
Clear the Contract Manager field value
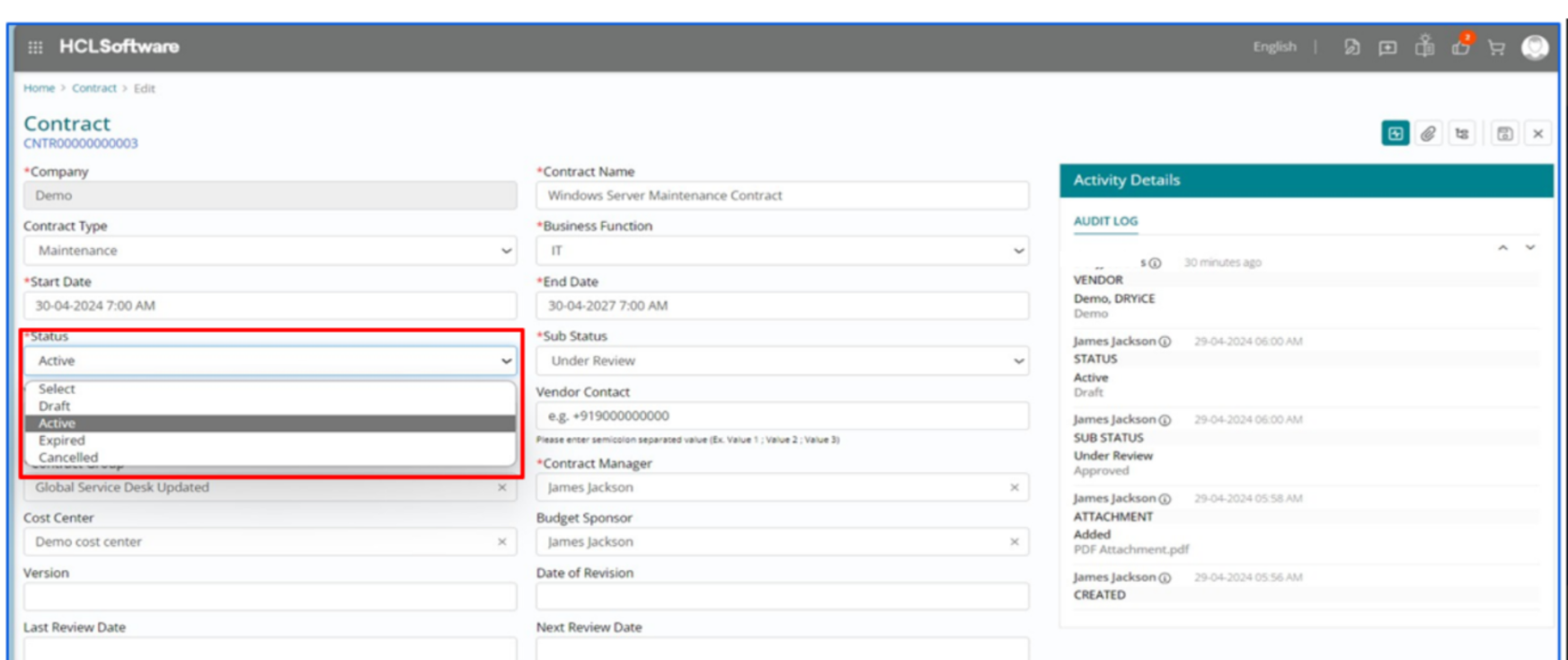1014,487
